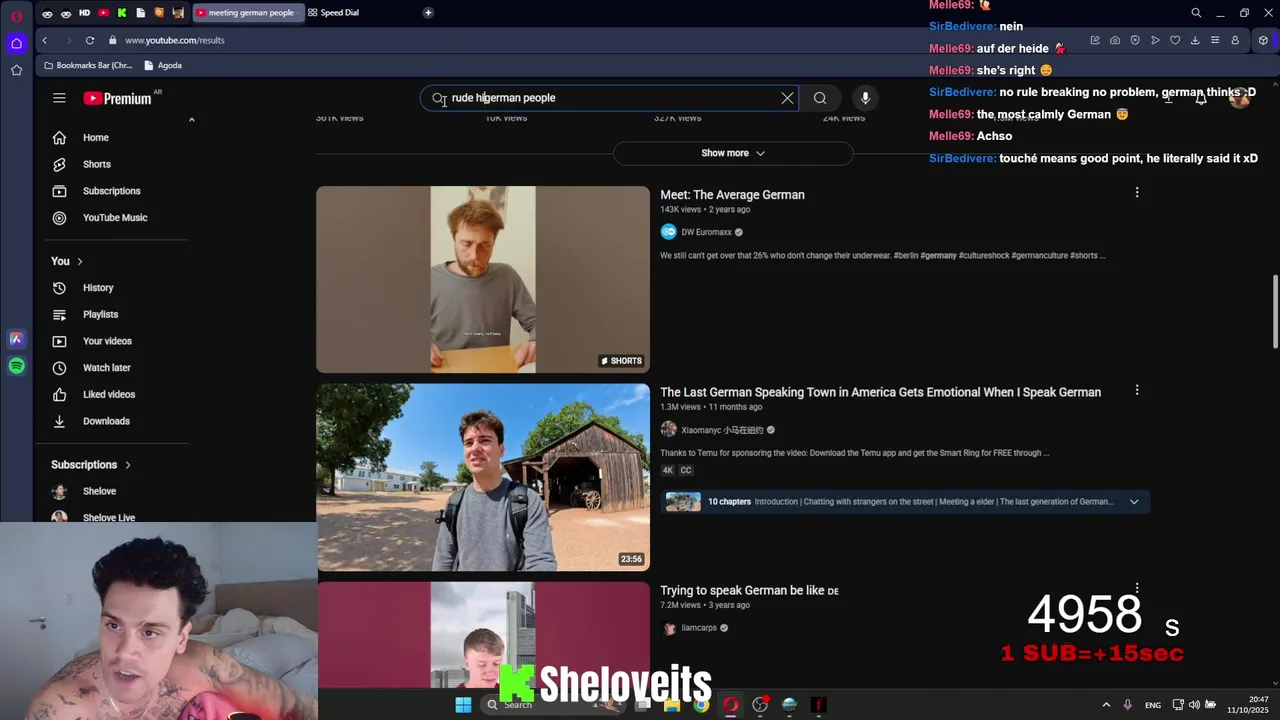Open the YouTube guide hamburger menu
The height and width of the screenshot is (720, 1280).
click(59, 98)
